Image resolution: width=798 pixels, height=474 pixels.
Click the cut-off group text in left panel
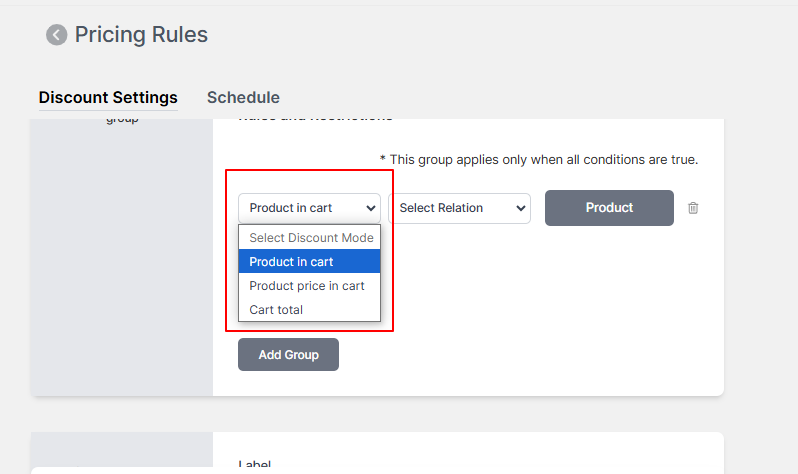point(122,121)
